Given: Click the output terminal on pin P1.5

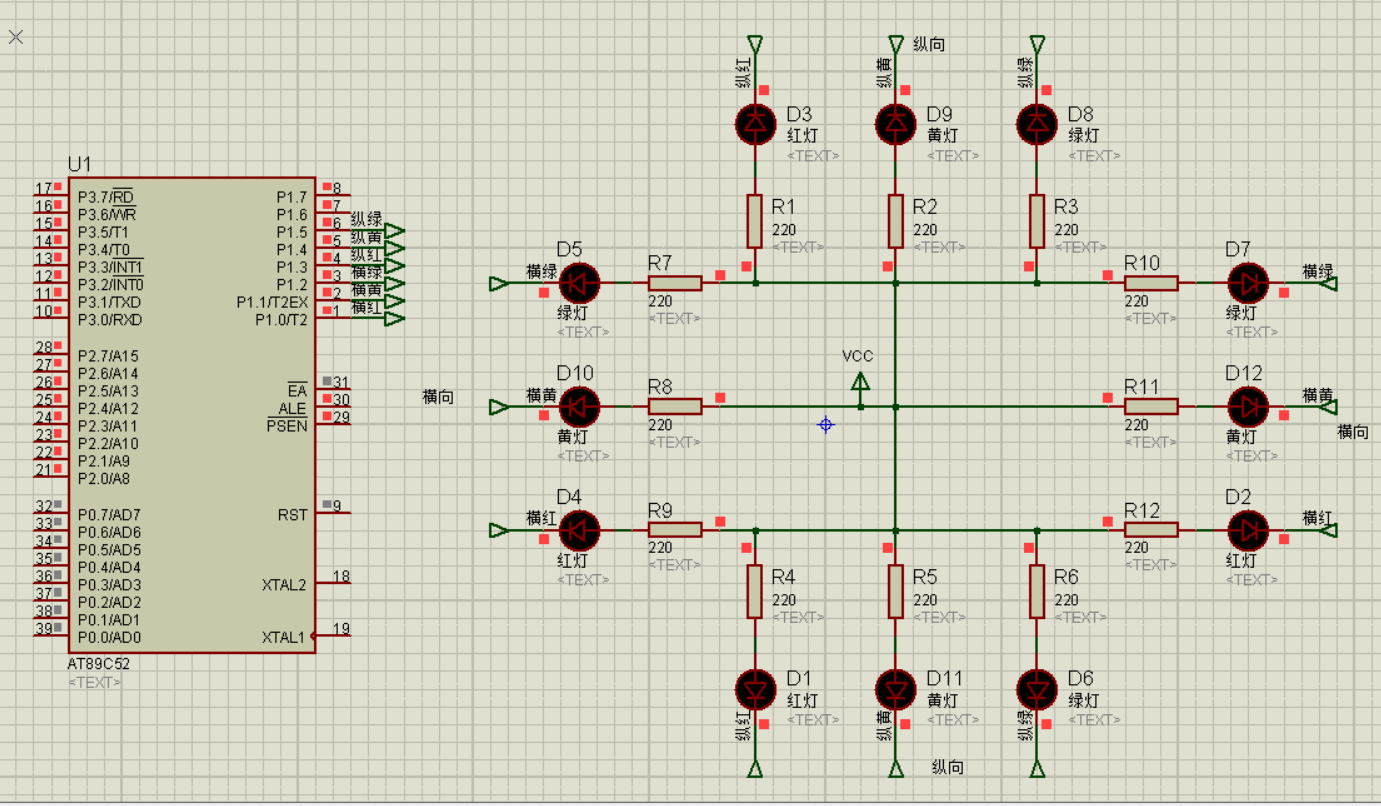Looking at the screenshot, I should click(395, 231).
